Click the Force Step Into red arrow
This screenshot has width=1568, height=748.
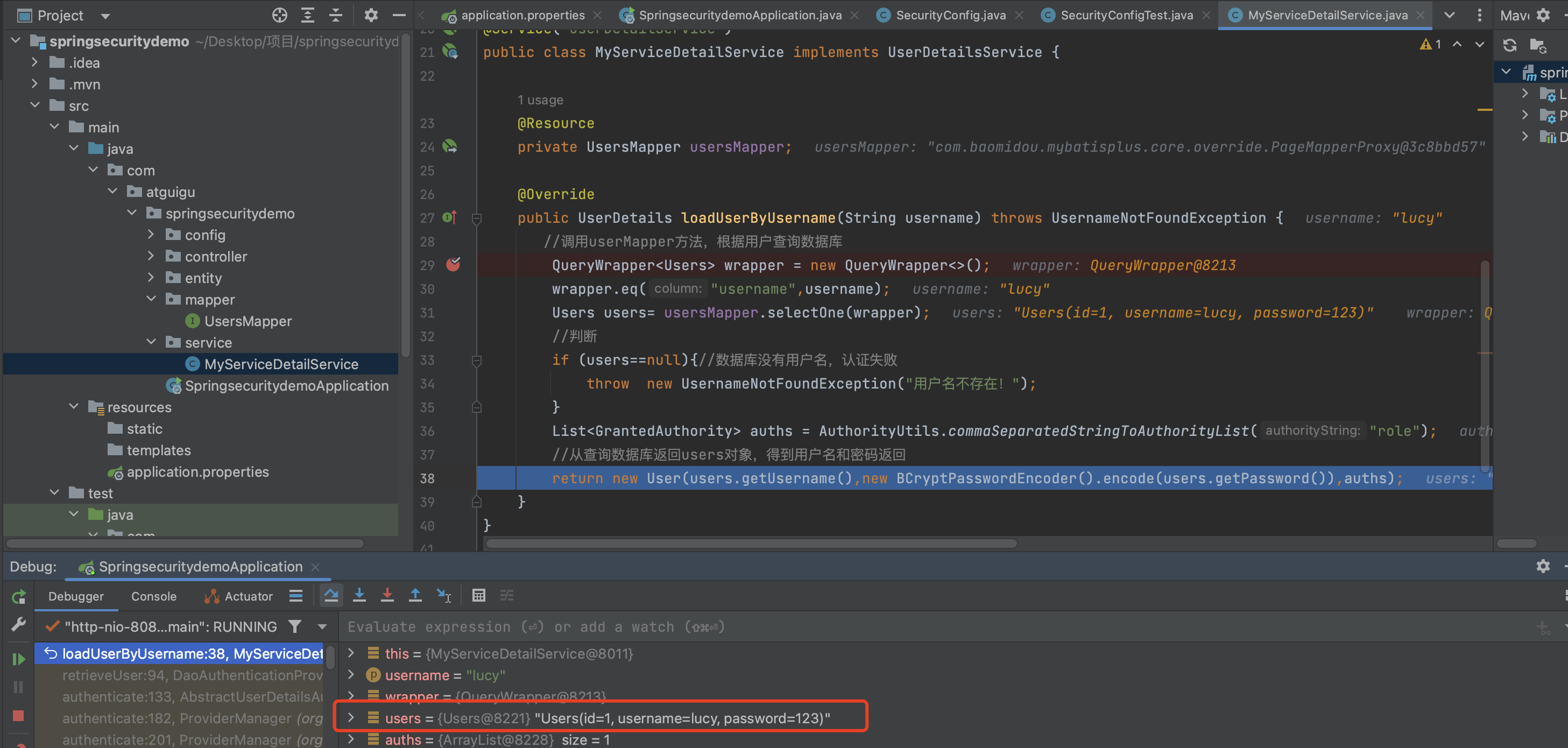pyautogui.click(x=387, y=595)
